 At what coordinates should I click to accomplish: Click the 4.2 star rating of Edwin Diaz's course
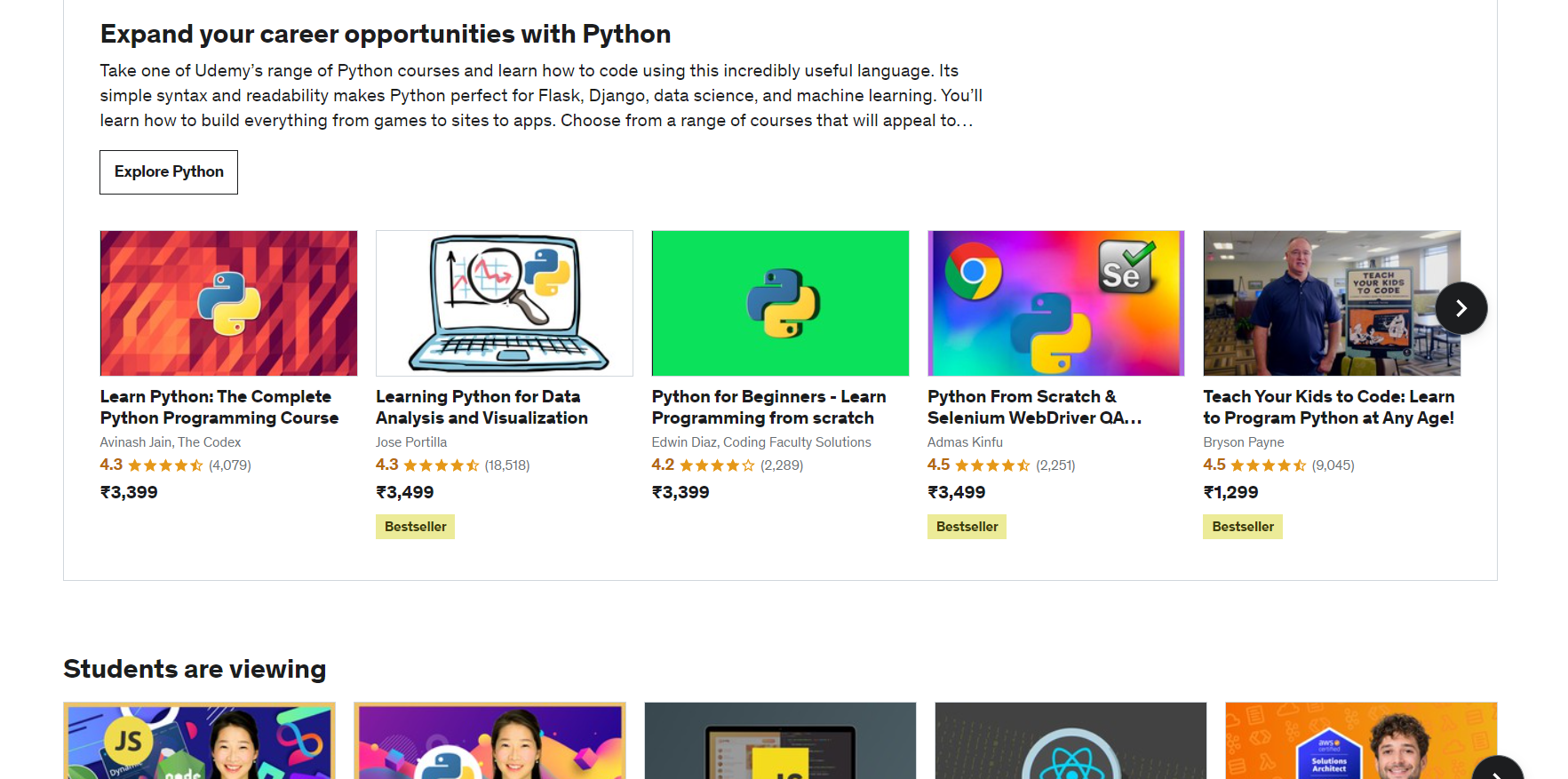point(716,465)
